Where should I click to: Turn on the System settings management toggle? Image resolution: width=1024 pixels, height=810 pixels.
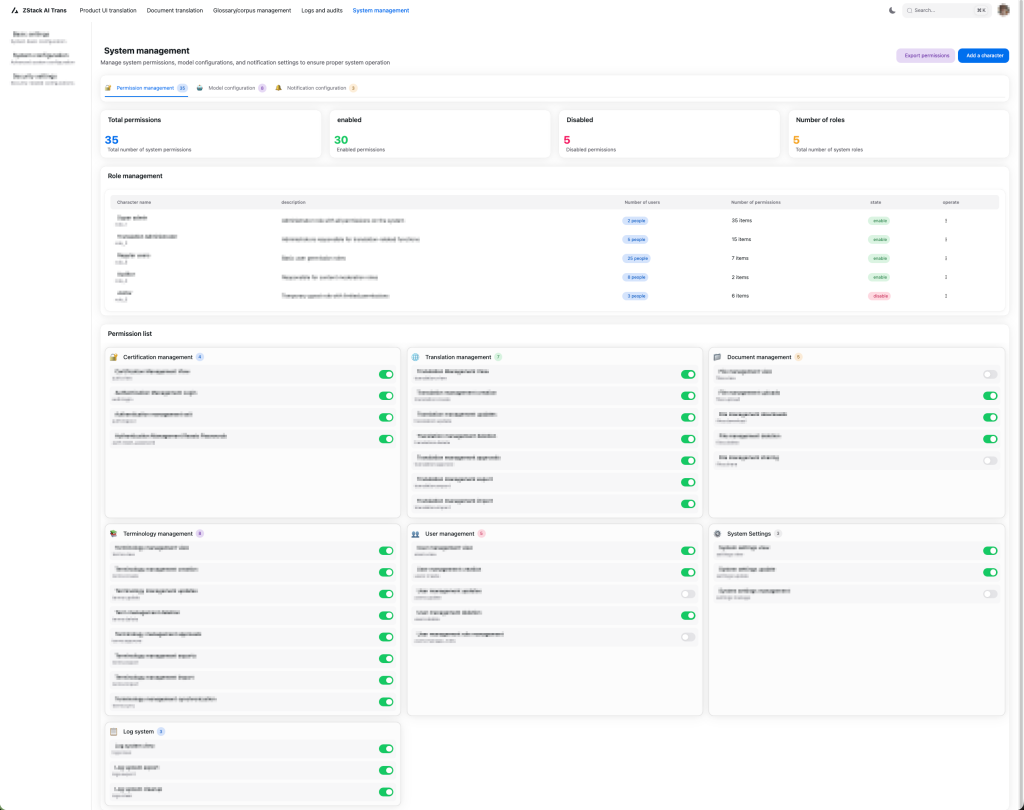point(990,594)
